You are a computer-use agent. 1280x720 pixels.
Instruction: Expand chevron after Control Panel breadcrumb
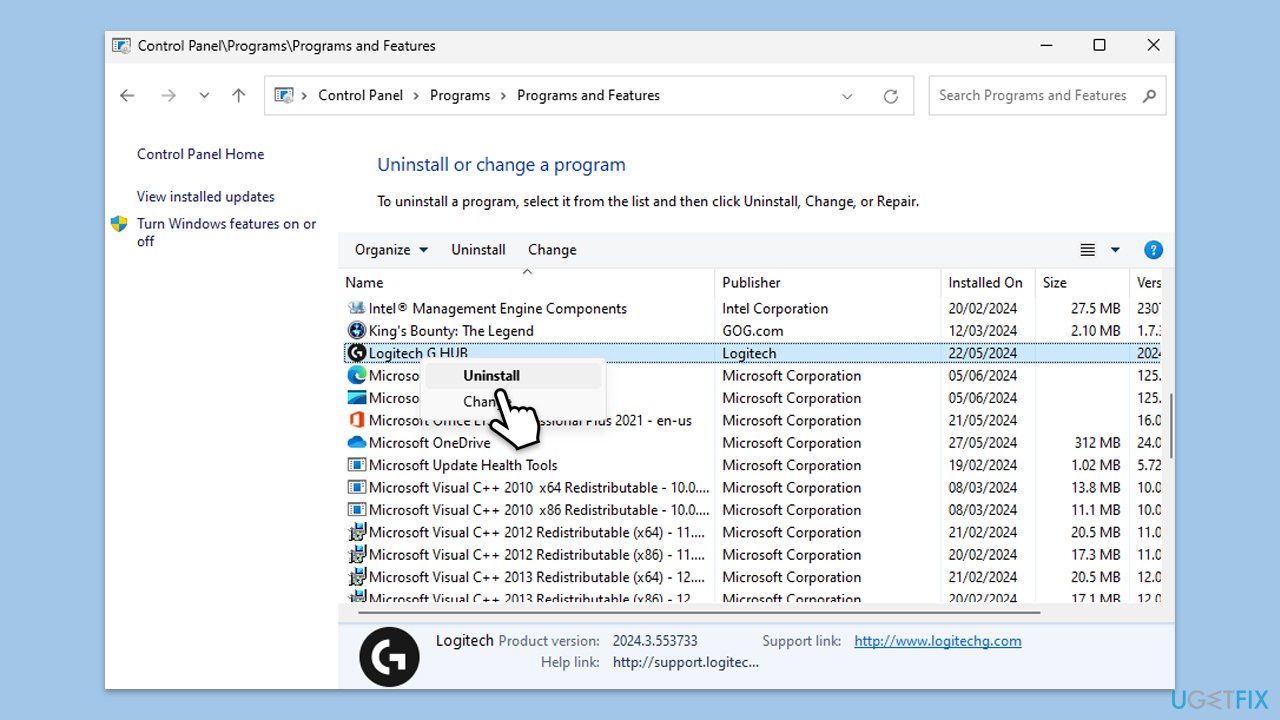point(417,96)
